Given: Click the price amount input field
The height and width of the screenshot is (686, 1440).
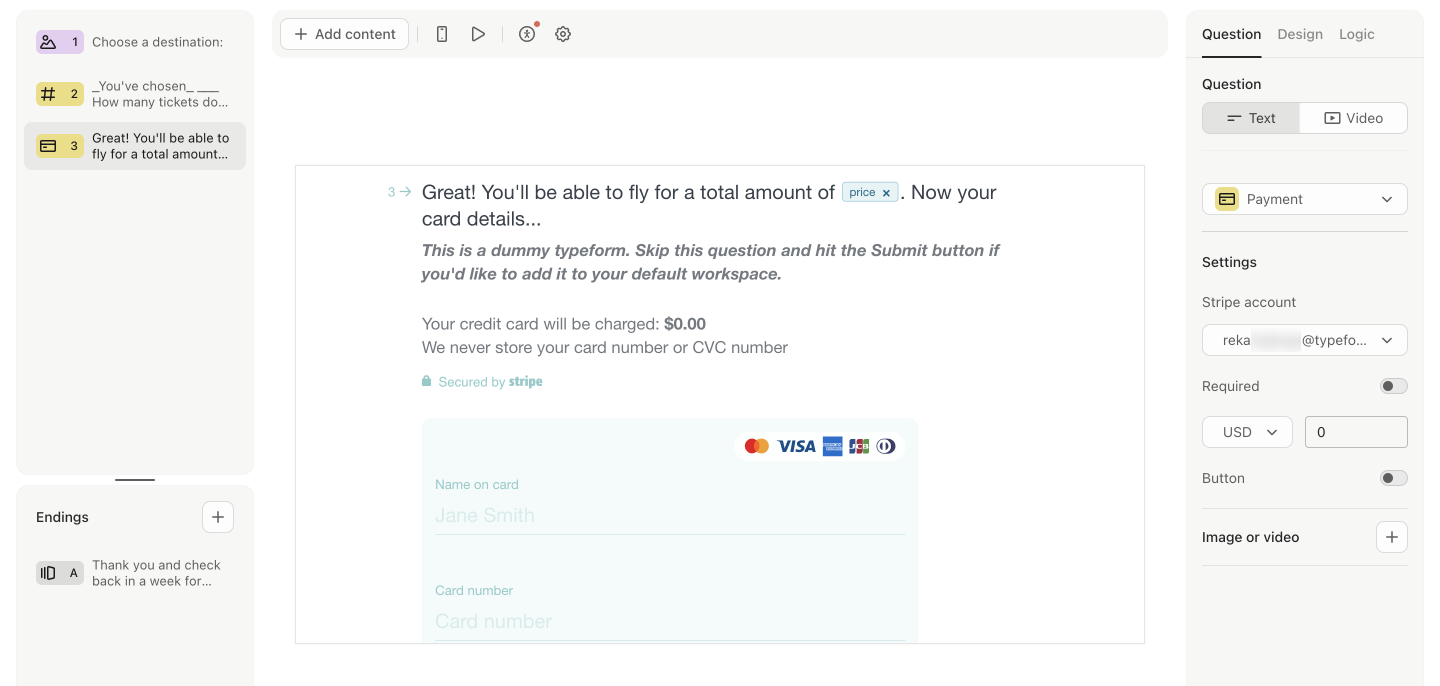Looking at the screenshot, I should [x=1356, y=432].
